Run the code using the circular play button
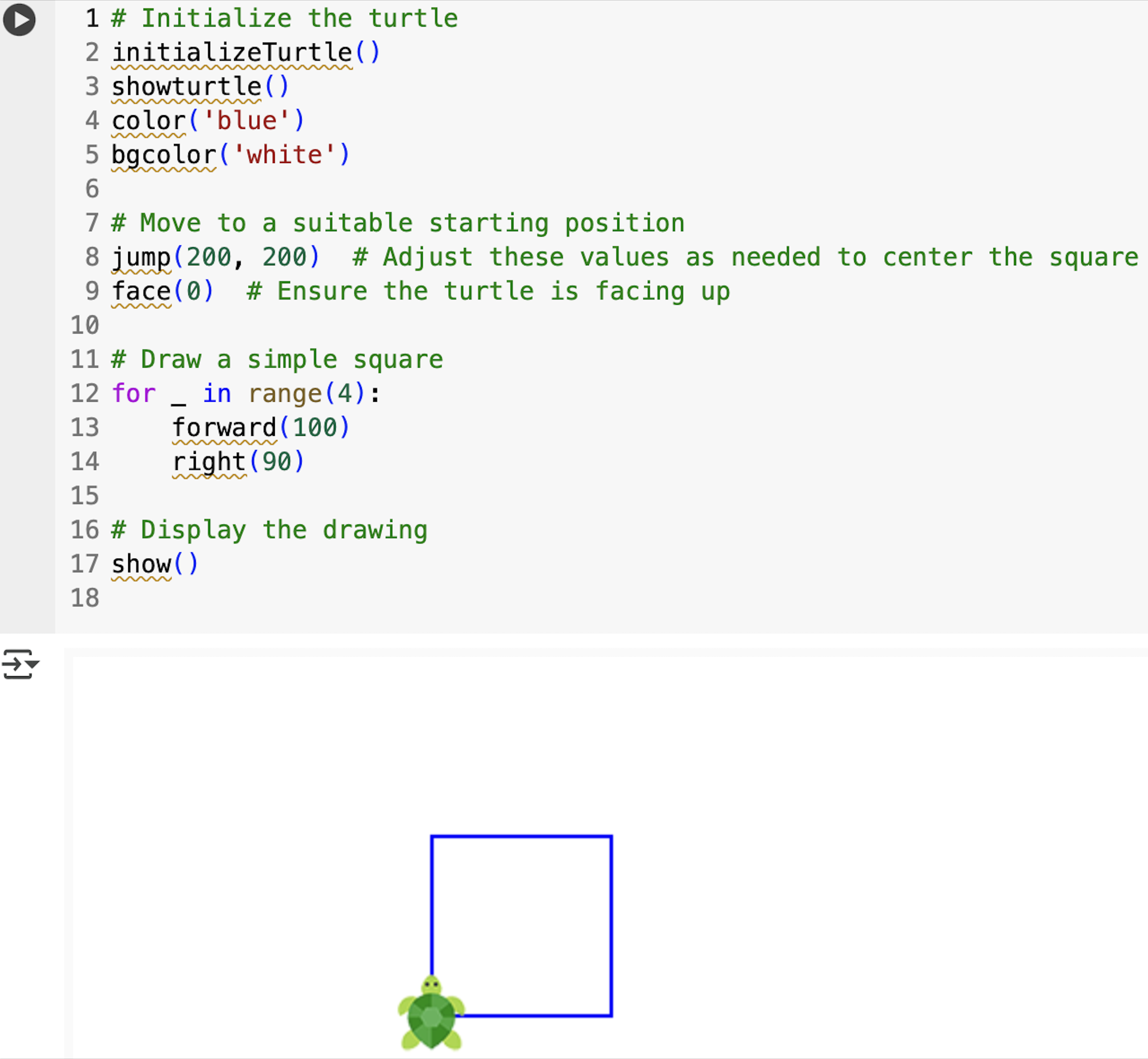The image size is (1148, 1059). coord(19,19)
